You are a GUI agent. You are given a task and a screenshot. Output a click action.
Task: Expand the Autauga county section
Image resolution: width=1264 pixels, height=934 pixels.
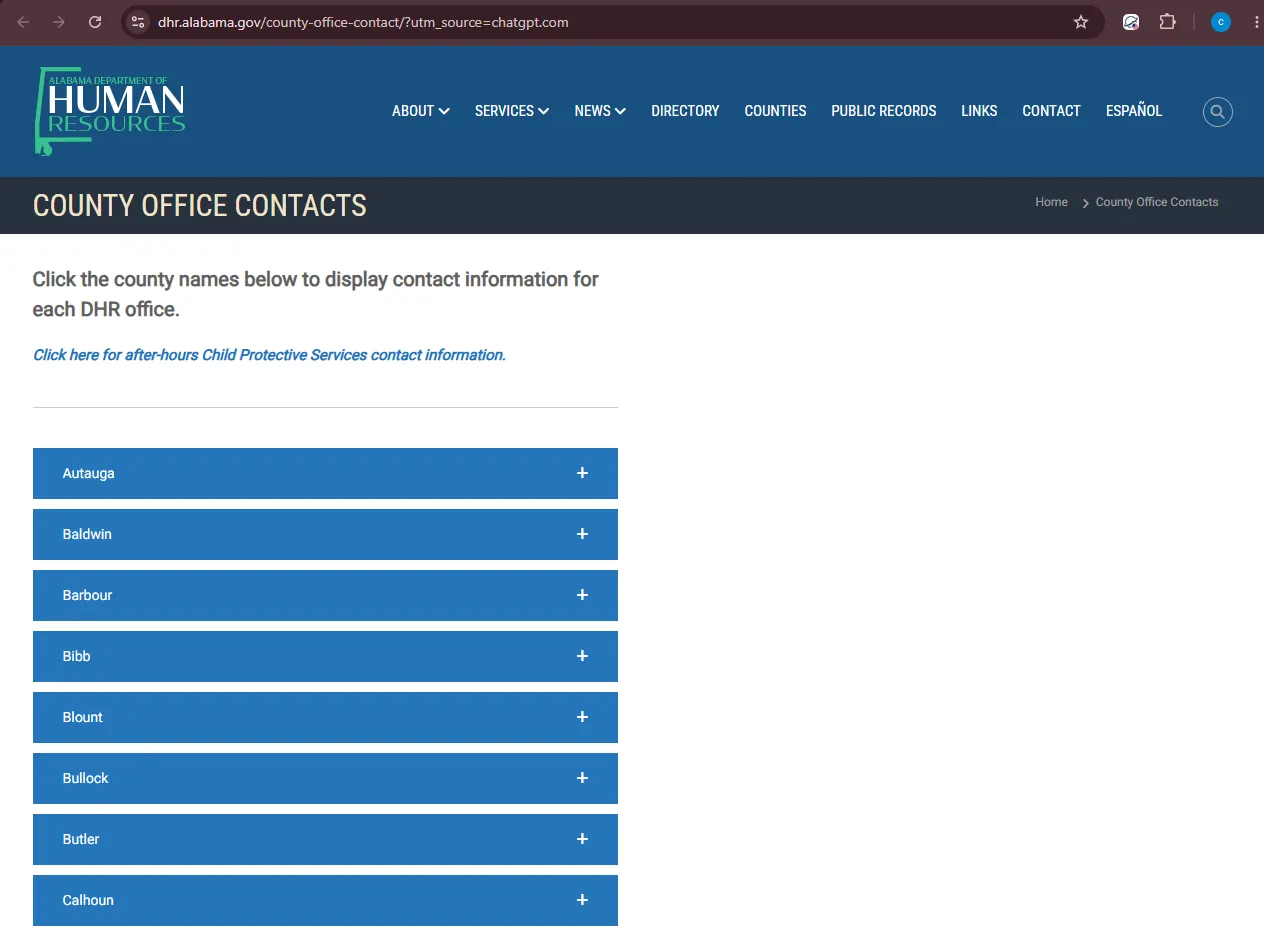(325, 473)
